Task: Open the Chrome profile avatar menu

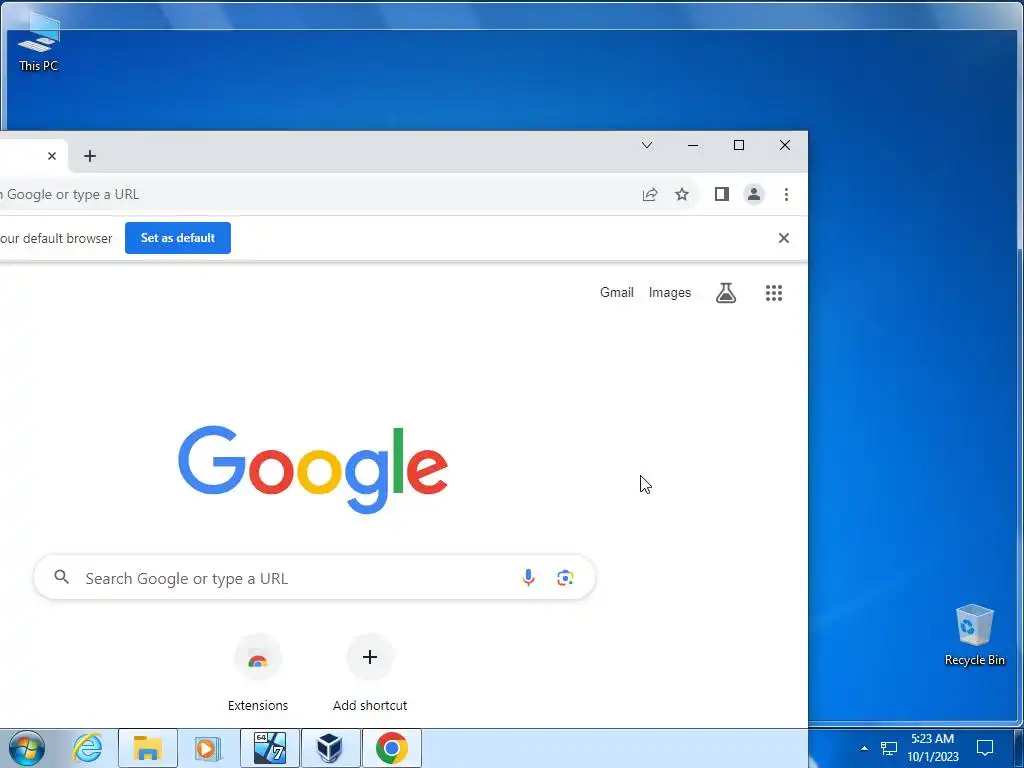Action: 754,194
